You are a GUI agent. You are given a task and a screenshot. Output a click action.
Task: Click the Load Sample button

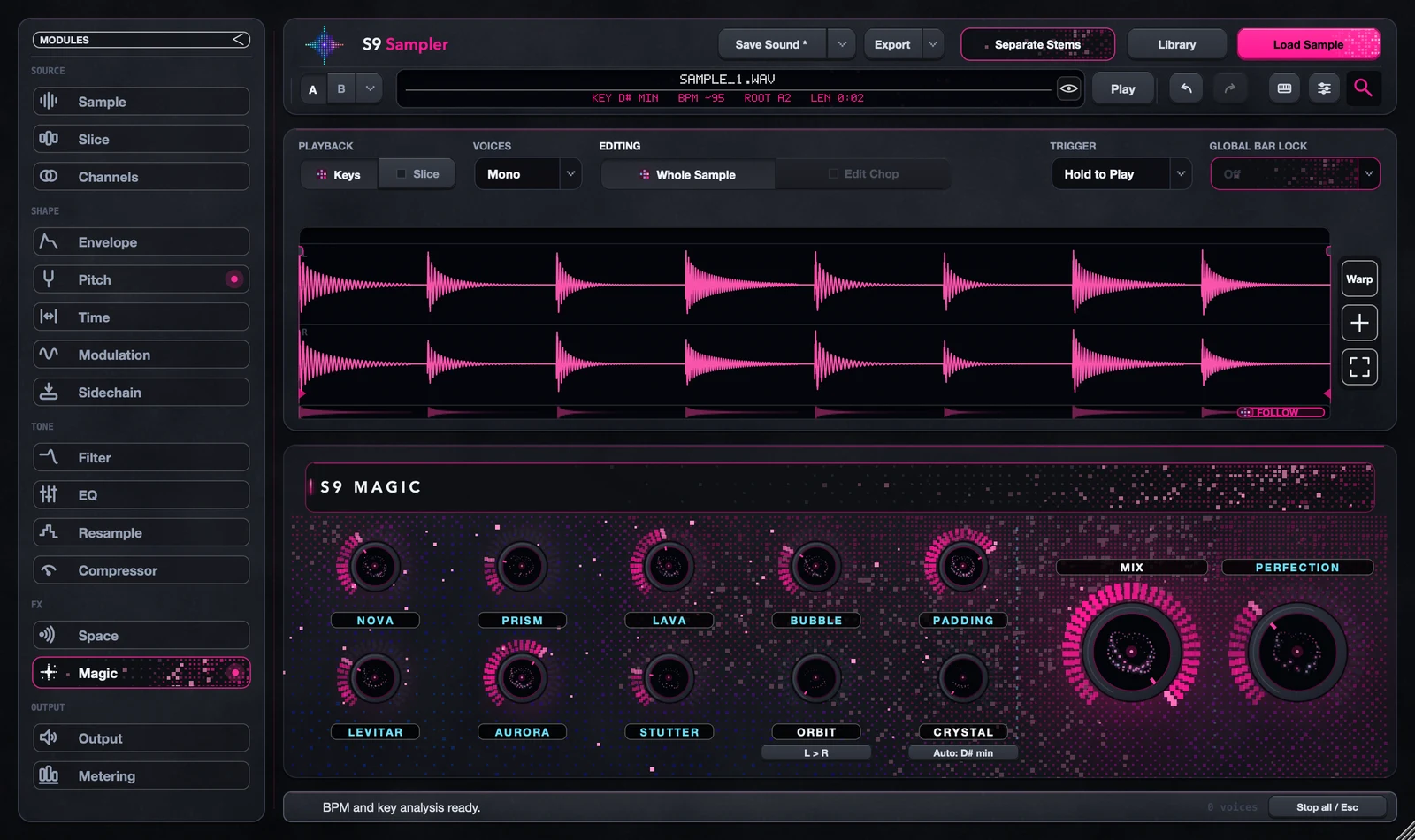1308,44
